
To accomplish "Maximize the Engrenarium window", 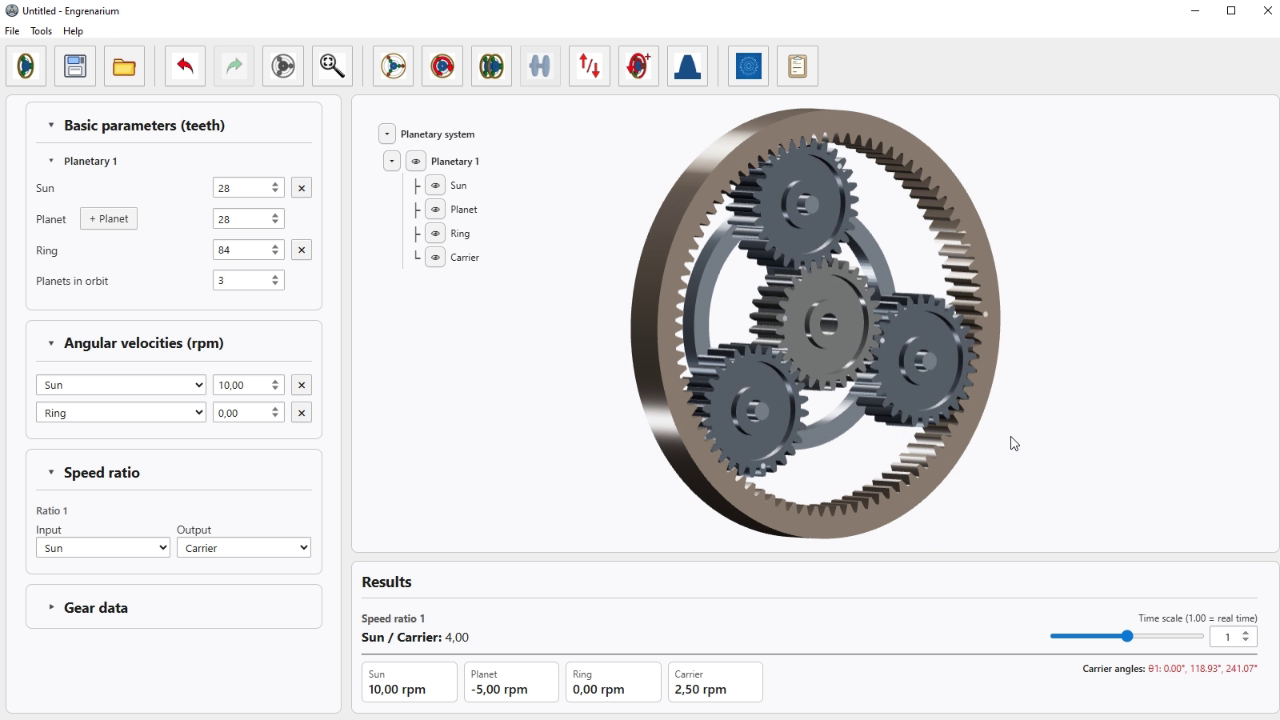I will click(1231, 11).
